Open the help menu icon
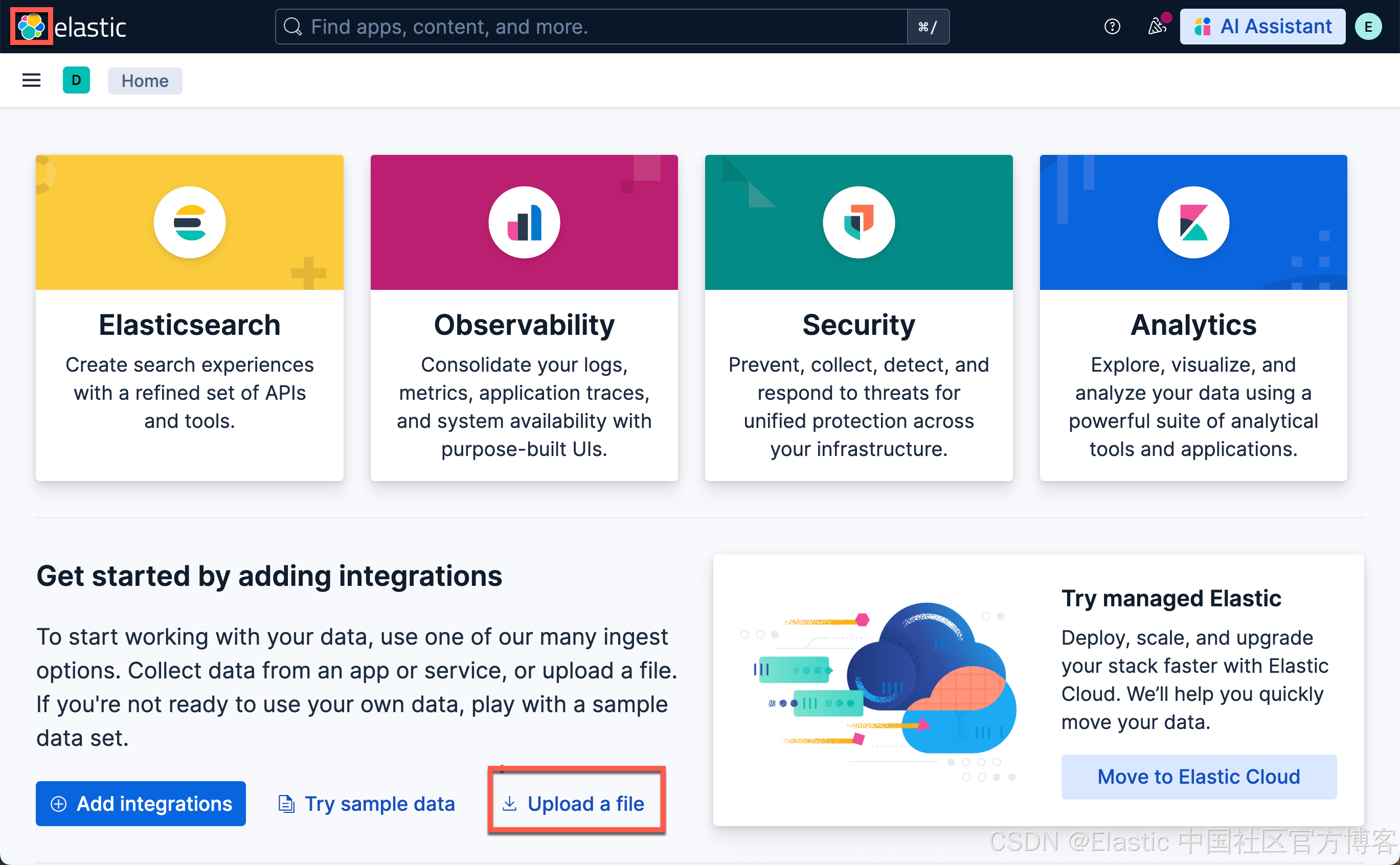The height and width of the screenshot is (865, 1400). [x=1112, y=26]
